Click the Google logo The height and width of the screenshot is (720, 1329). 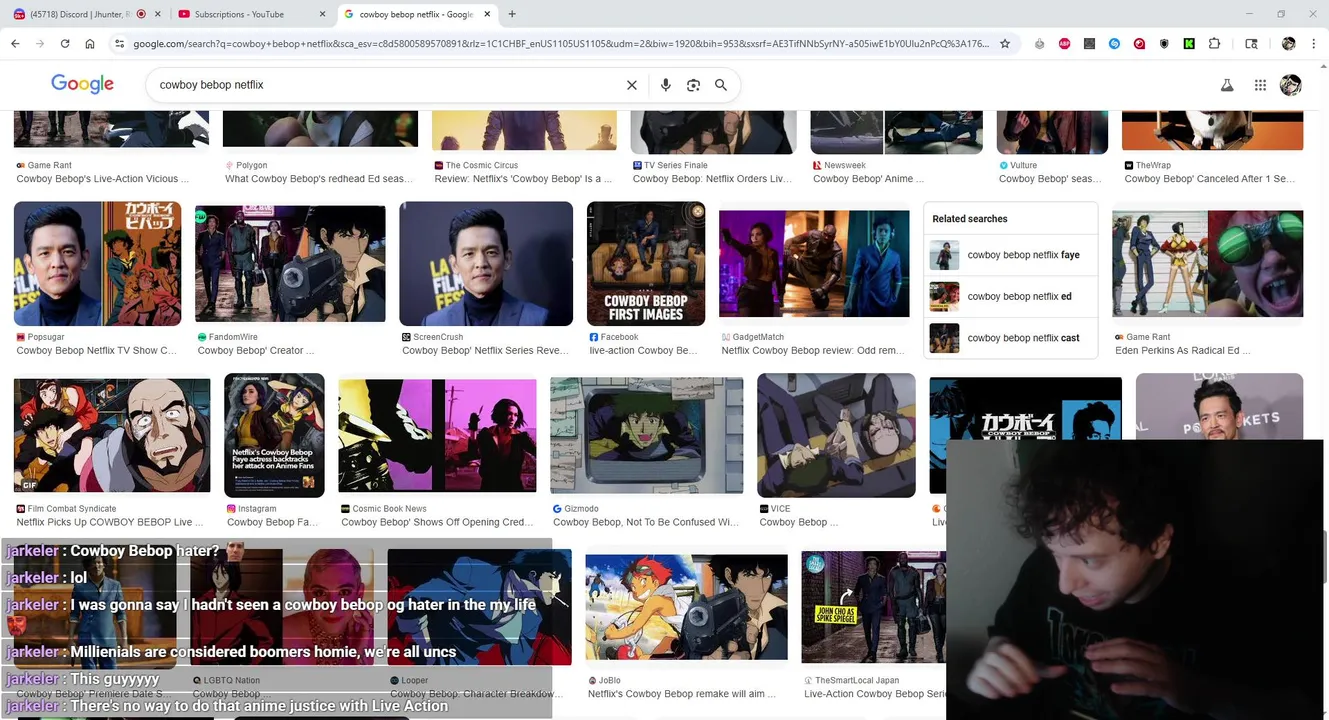[82, 84]
